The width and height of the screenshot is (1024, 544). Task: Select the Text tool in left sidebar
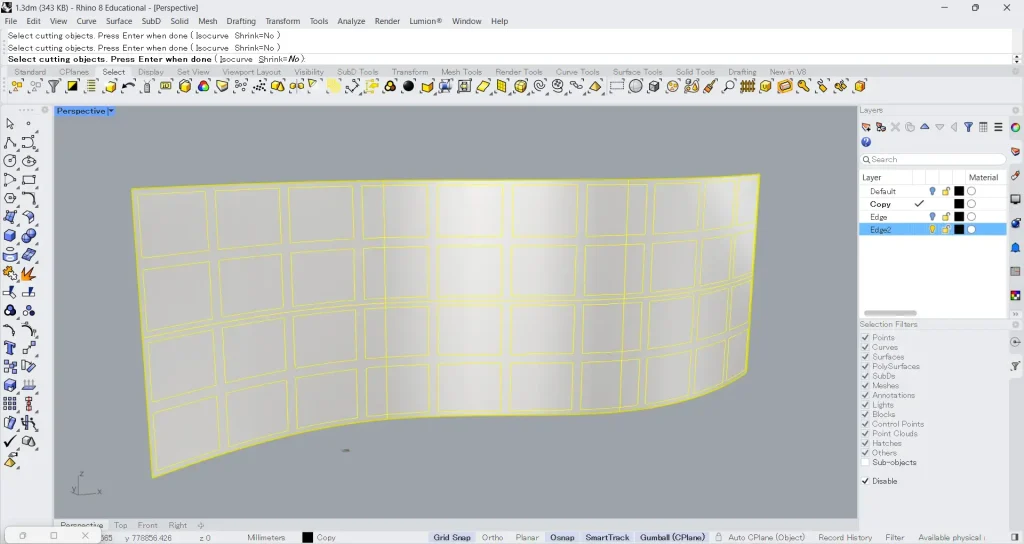click(x=10, y=348)
